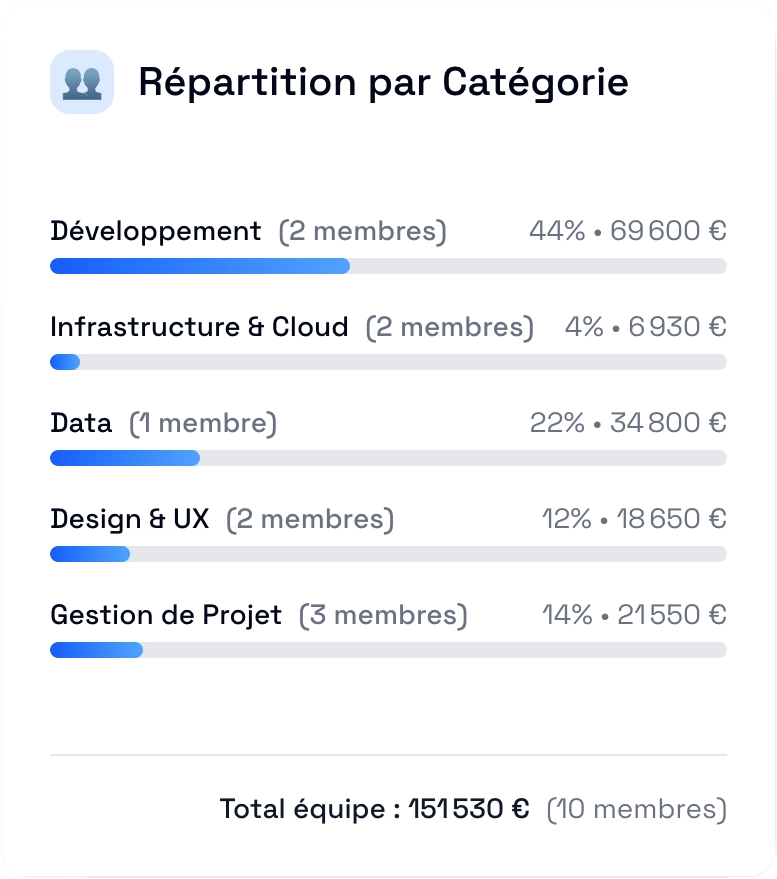Click the 22% • 34 800 € value
The image size is (777, 879).
[x=628, y=423]
